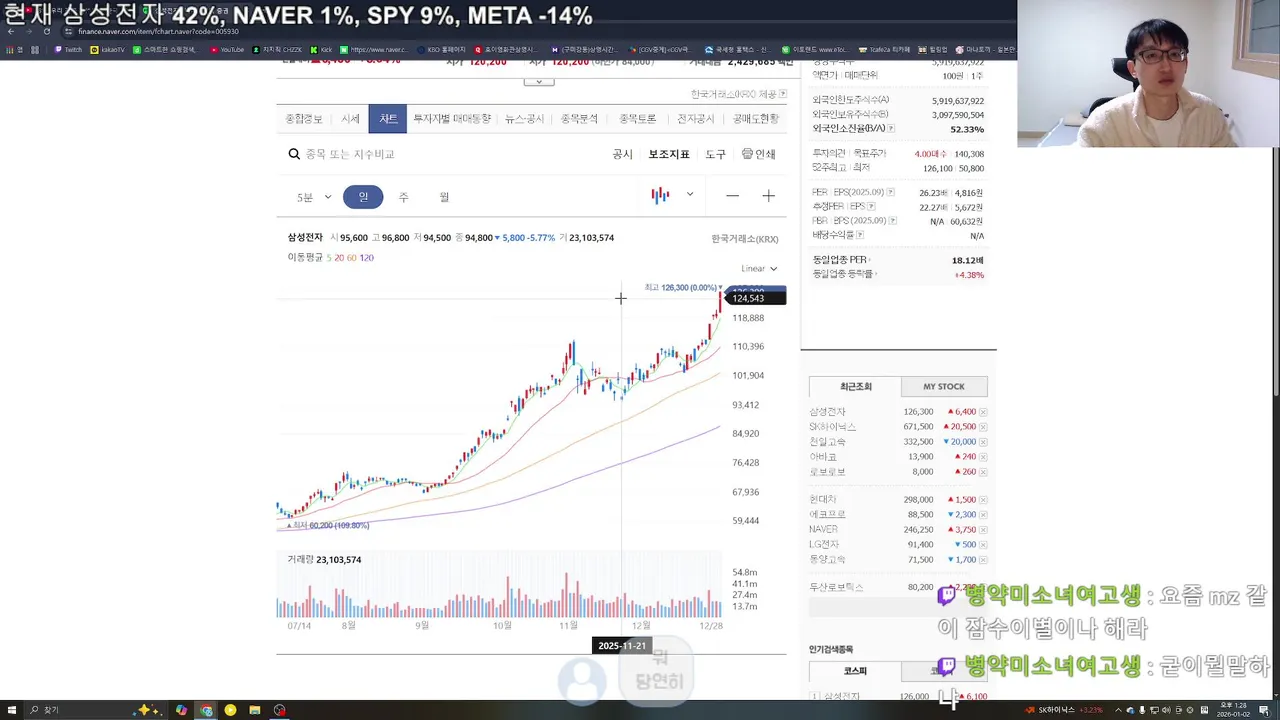1280x720 pixels.
Task: Click the 이동평균 120 period label
Action: (x=366, y=258)
